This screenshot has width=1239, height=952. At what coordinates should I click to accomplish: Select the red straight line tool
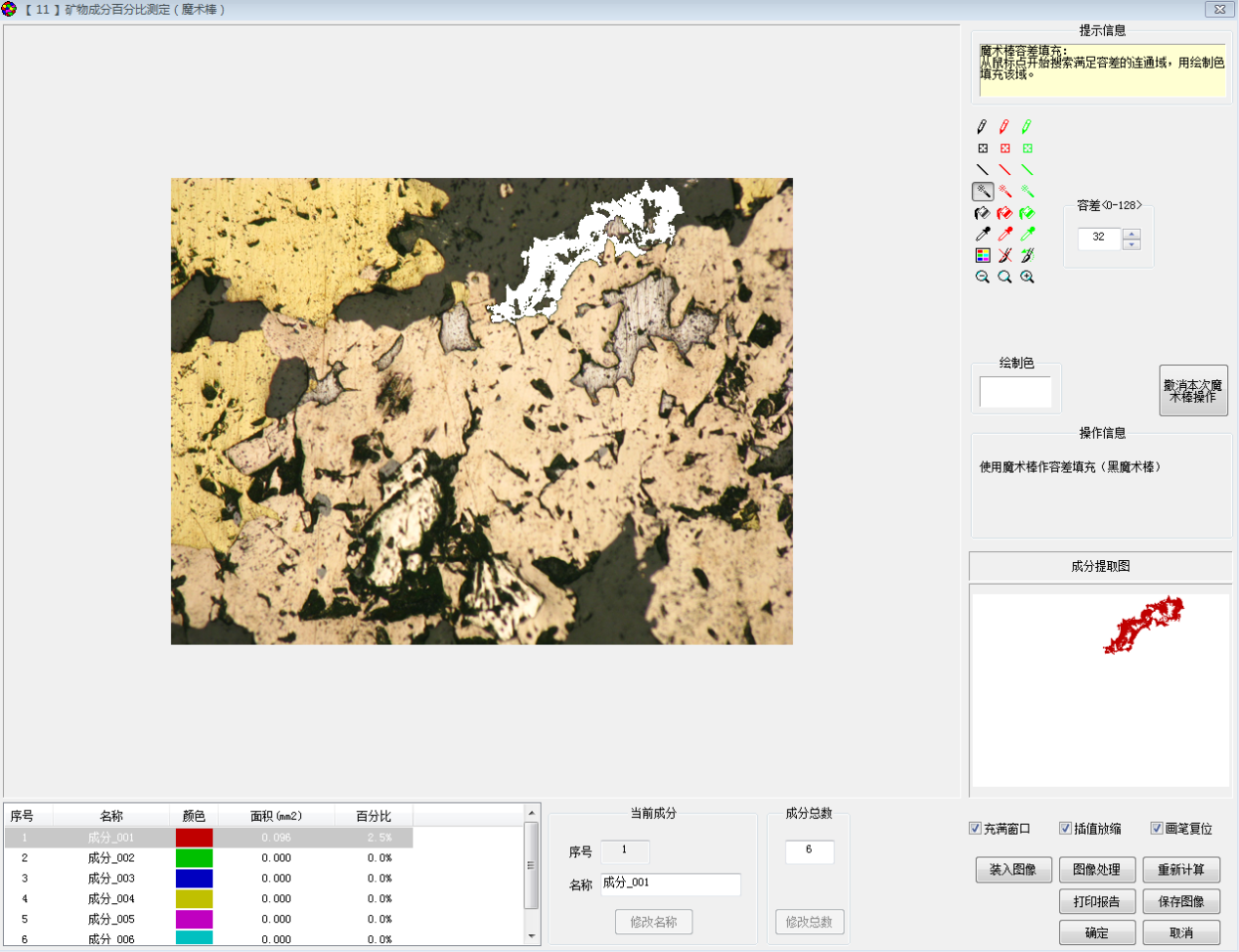pos(1004,170)
